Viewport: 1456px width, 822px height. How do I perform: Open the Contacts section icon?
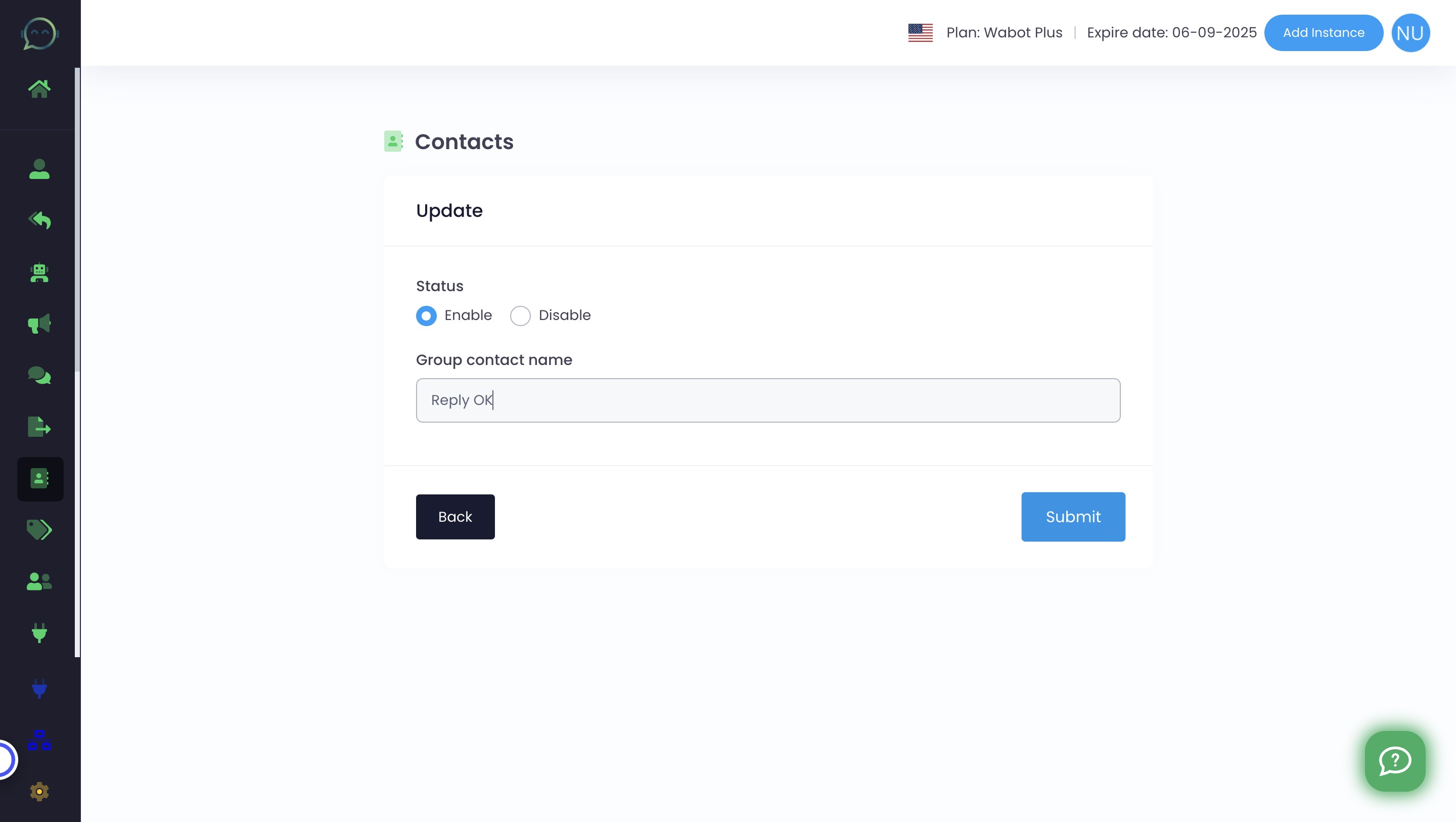pyautogui.click(x=40, y=478)
